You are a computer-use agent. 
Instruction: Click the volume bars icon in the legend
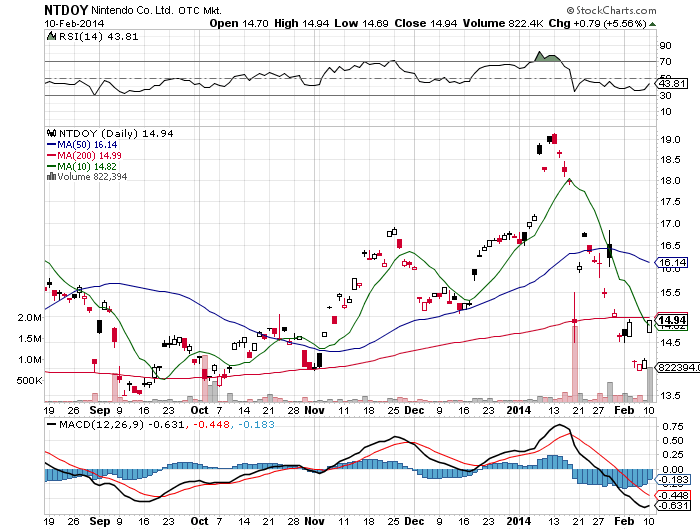click(x=51, y=176)
